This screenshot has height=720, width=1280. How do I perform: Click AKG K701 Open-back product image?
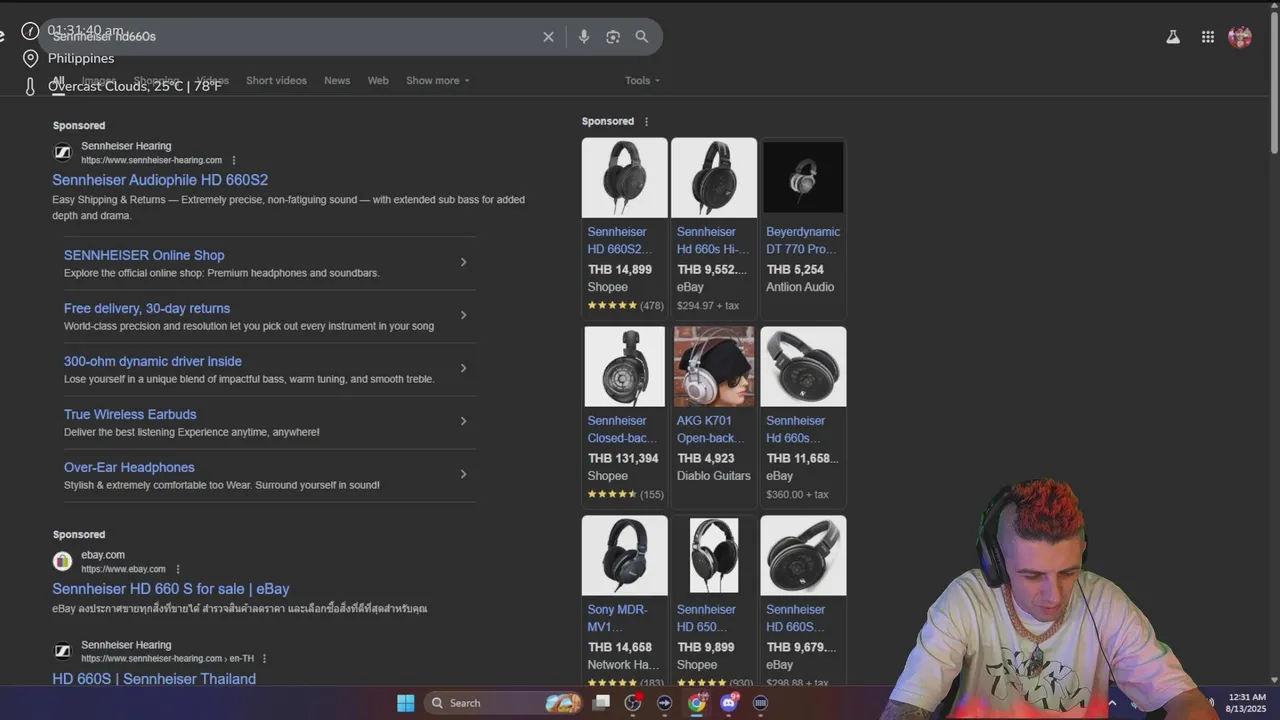coord(714,367)
